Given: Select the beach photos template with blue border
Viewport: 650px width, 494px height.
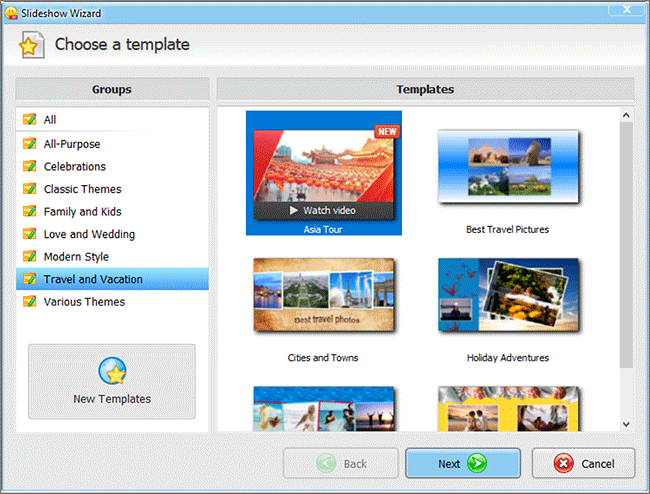Looking at the screenshot, I should point(324,409).
